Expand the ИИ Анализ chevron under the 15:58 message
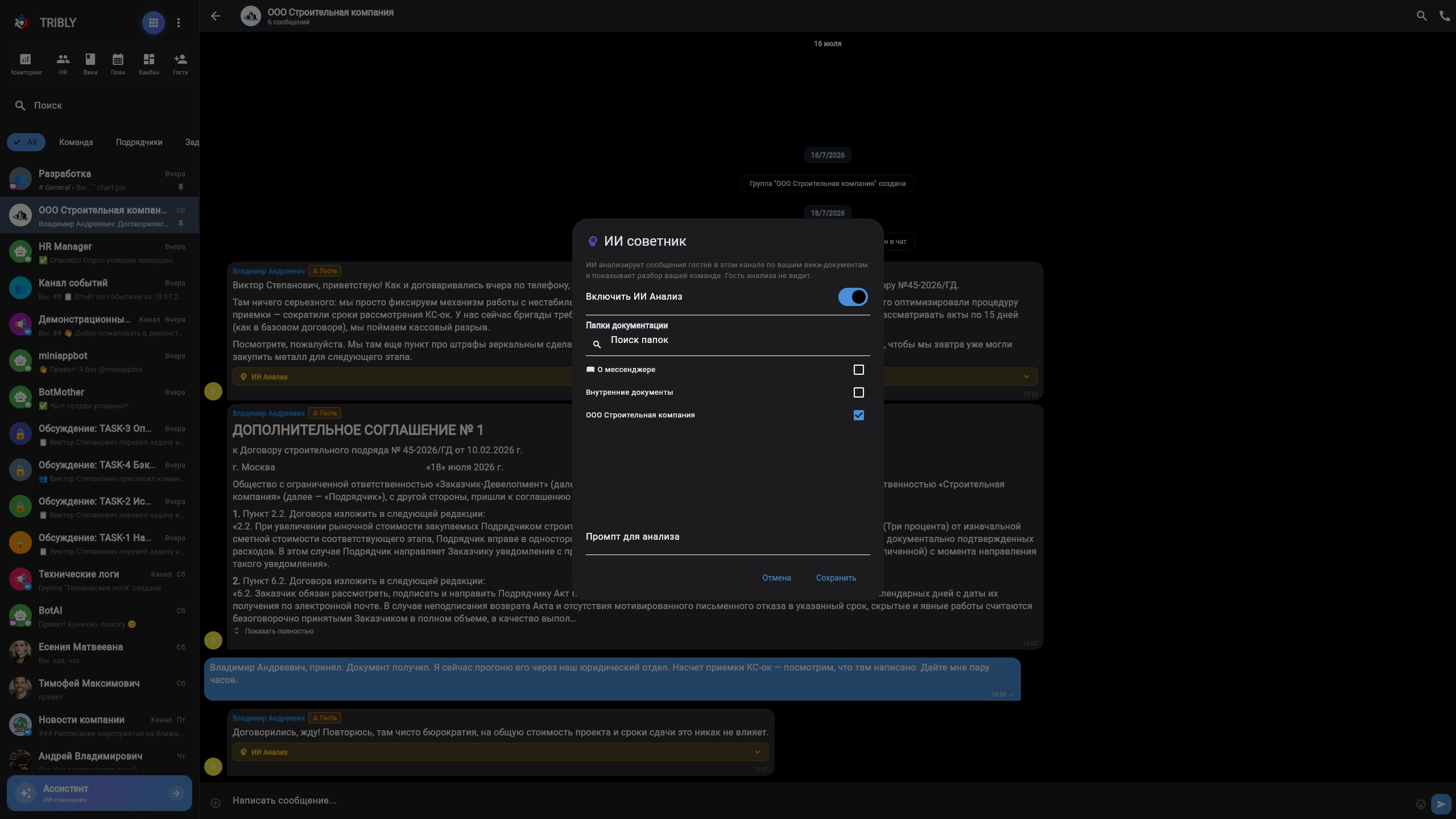1456x819 pixels. pyautogui.click(x=1026, y=377)
